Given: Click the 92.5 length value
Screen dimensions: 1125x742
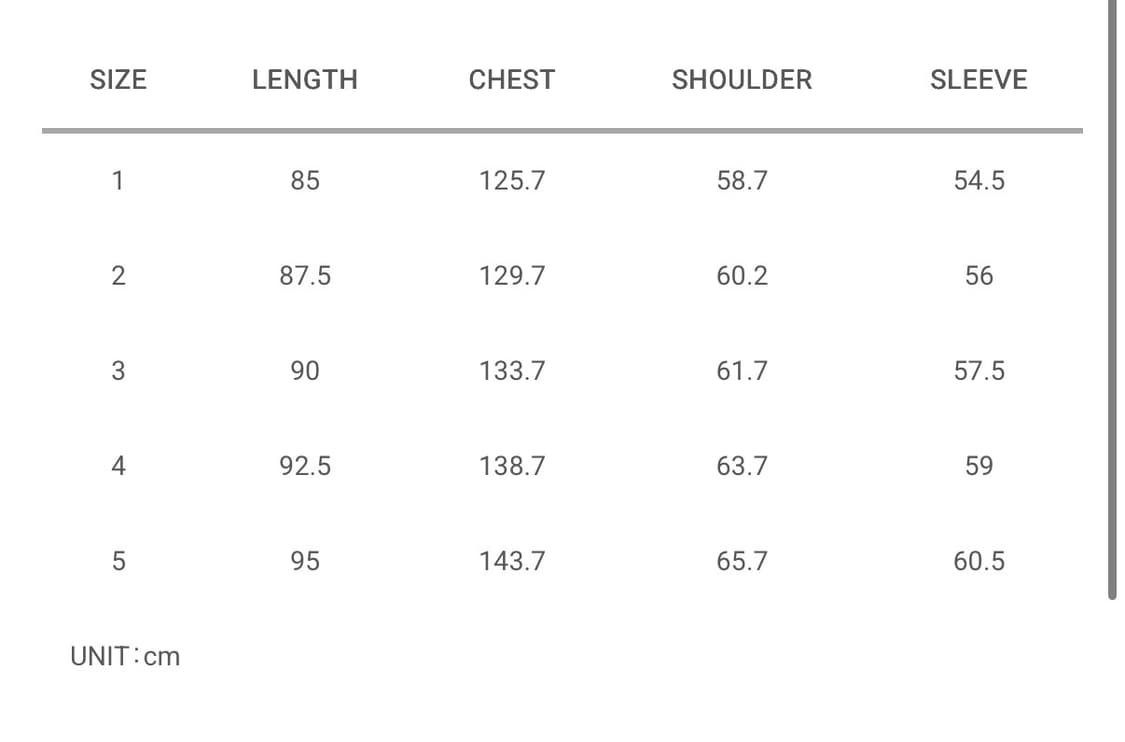Looking at the screenshot, I should click(305, 466).
